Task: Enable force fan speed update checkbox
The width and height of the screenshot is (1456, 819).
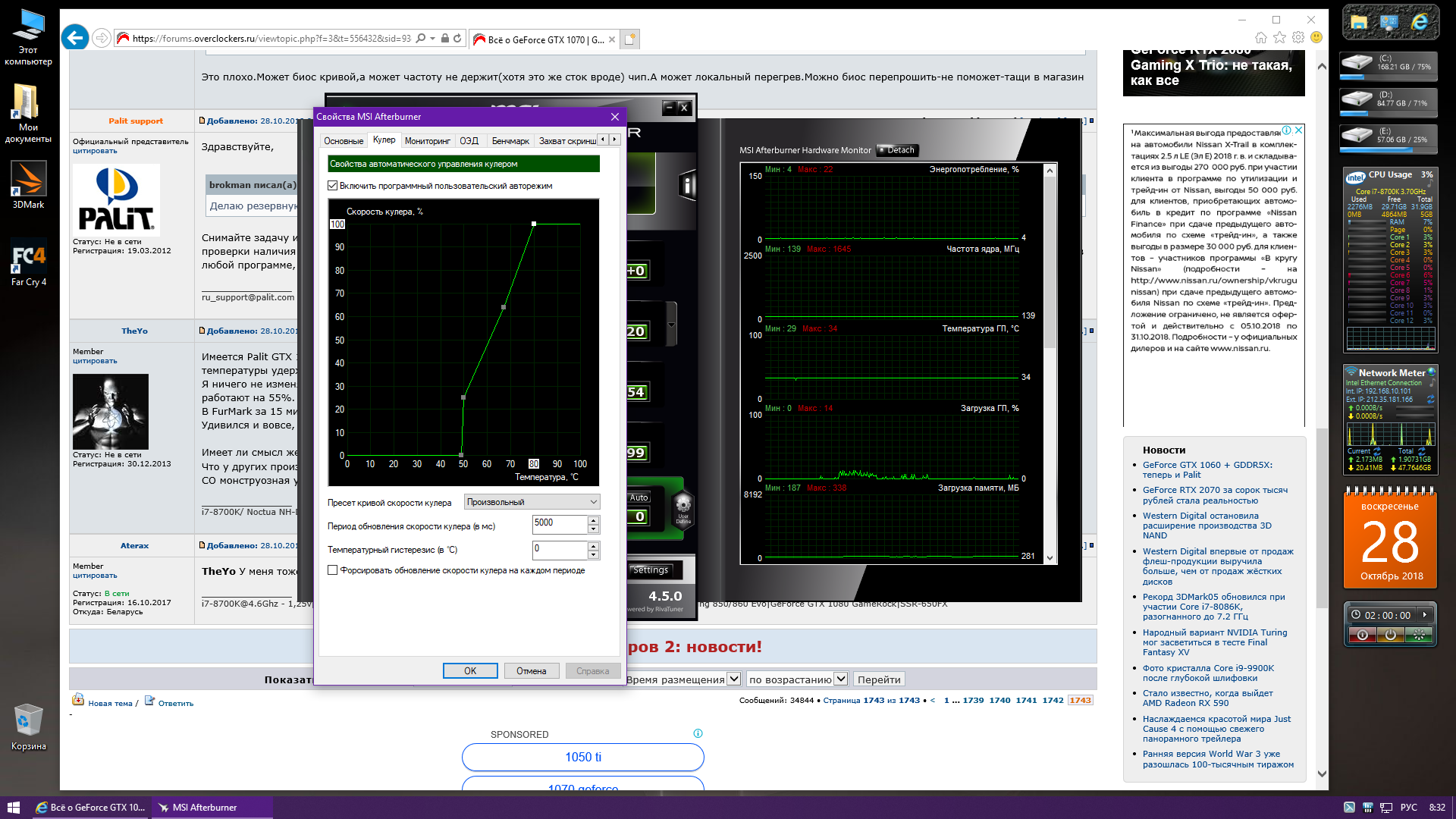Action: pyautogui.click(x=333, y=570)
